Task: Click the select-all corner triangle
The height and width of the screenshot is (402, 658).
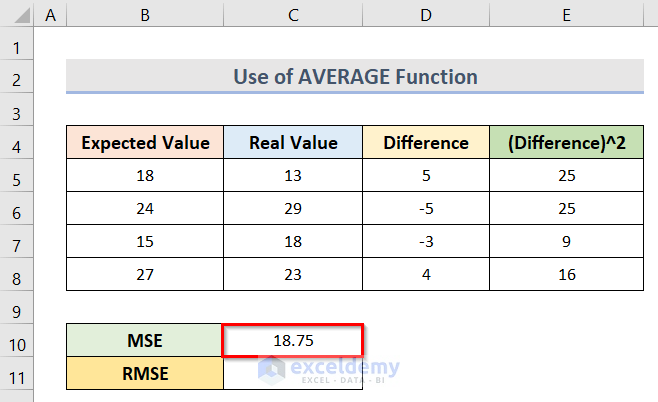Action: [17, 14]
